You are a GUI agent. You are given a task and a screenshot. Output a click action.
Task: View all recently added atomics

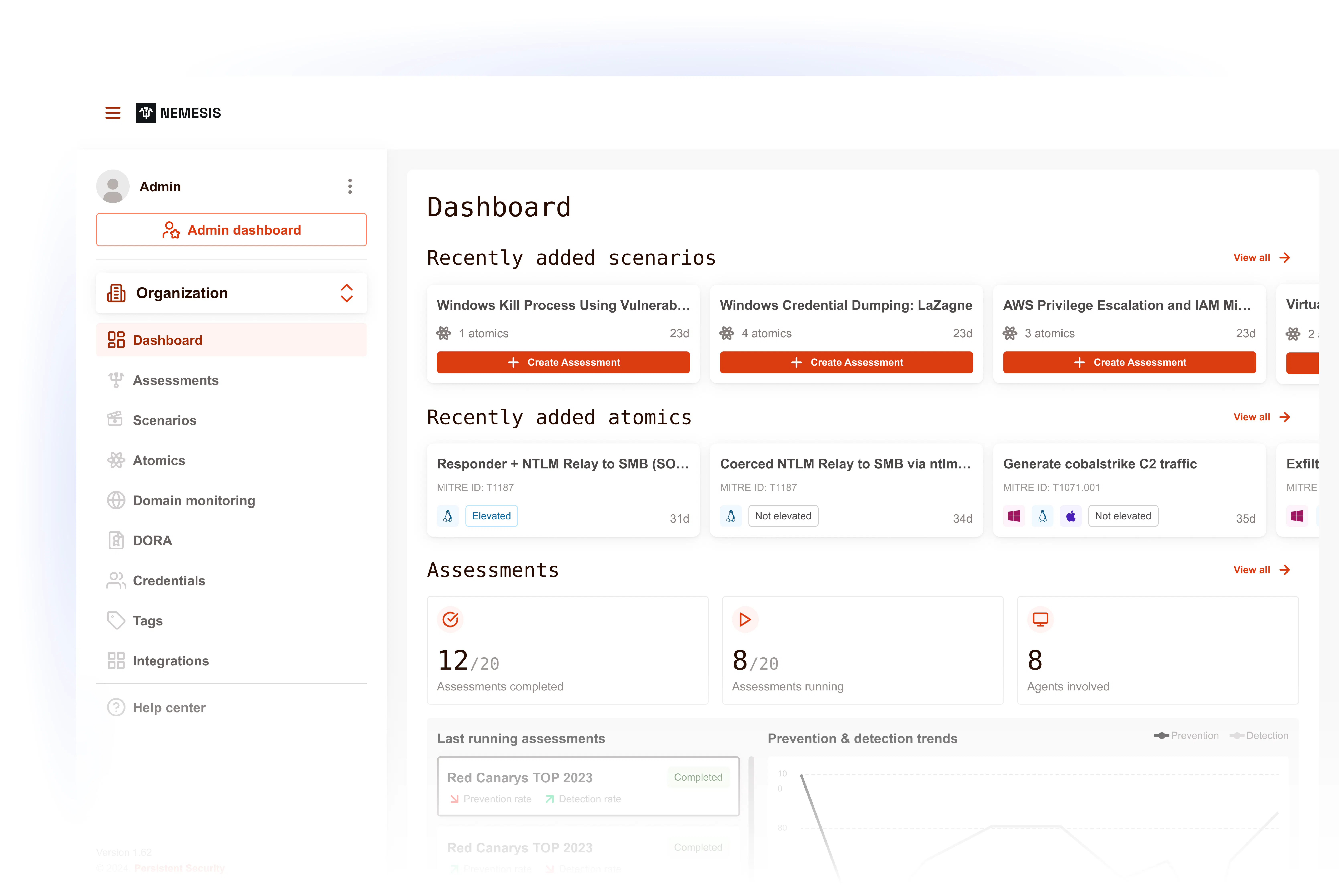1262,417
